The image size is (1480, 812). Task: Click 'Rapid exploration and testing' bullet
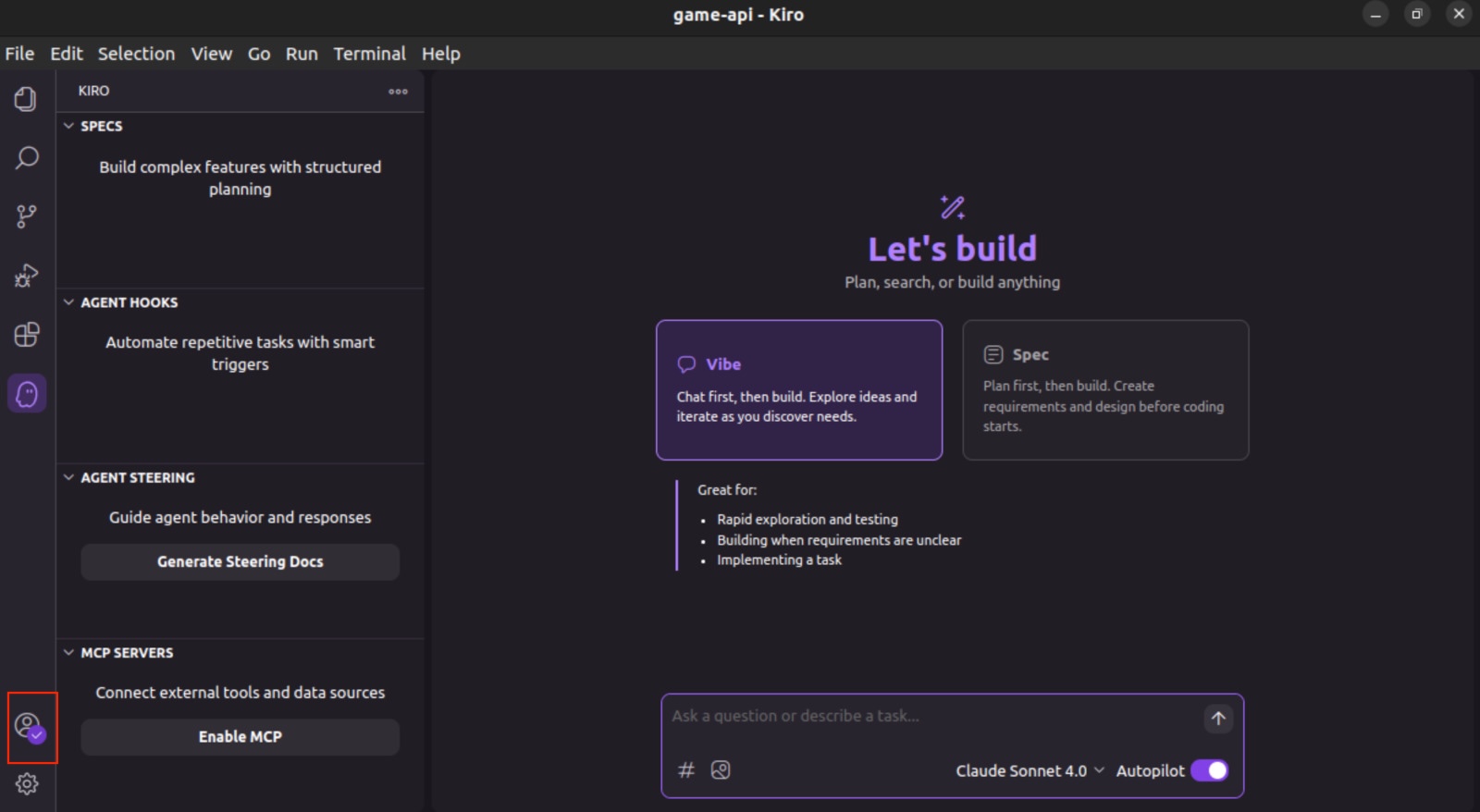pos(808,520)
